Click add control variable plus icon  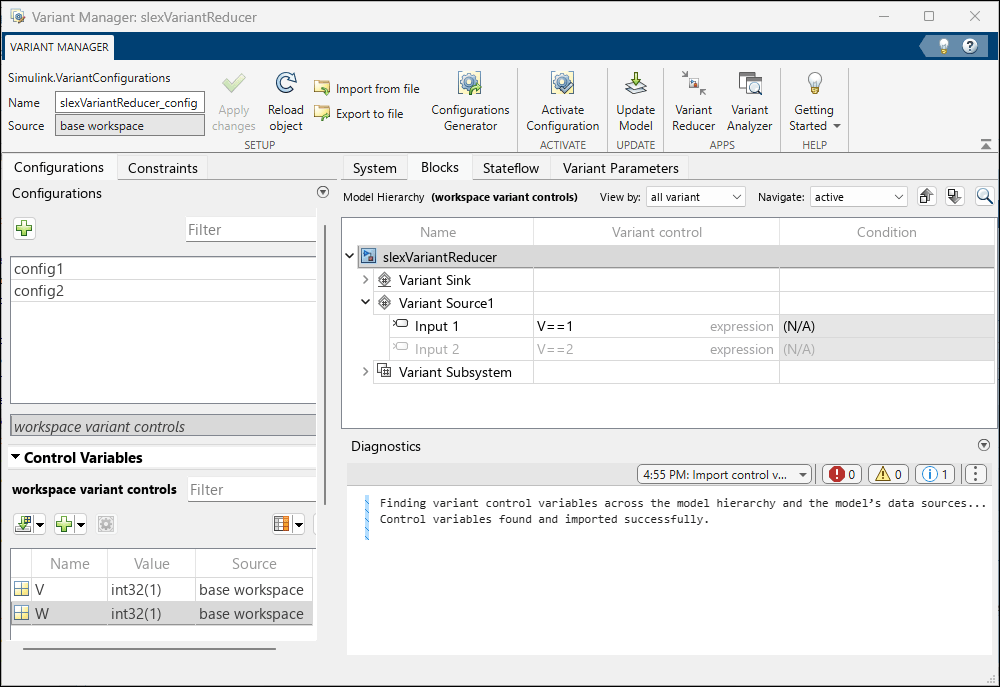click(64, 524)
